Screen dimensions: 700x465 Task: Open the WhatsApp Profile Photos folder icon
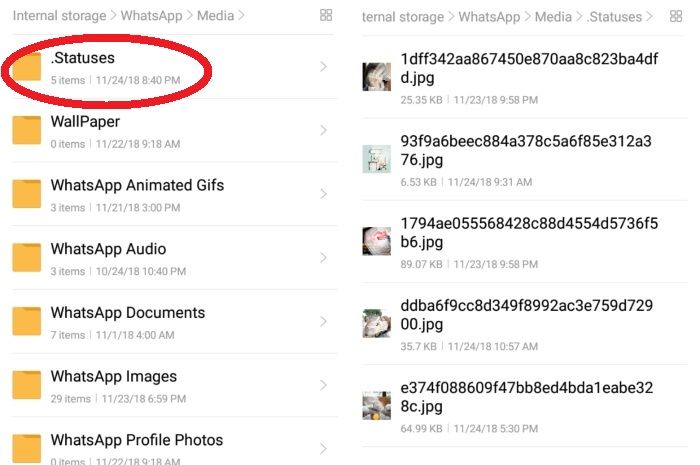pyautogui.click(x=27, y=448)
